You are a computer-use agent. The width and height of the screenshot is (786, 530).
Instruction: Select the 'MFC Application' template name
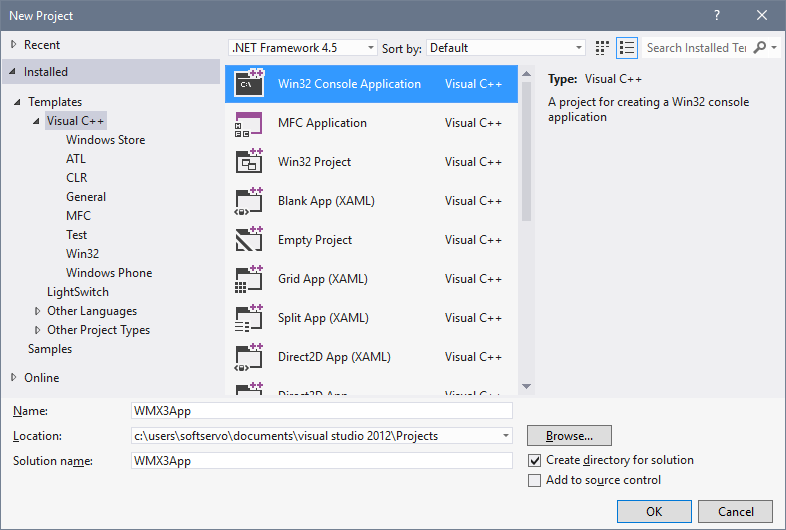coord(322,123)
